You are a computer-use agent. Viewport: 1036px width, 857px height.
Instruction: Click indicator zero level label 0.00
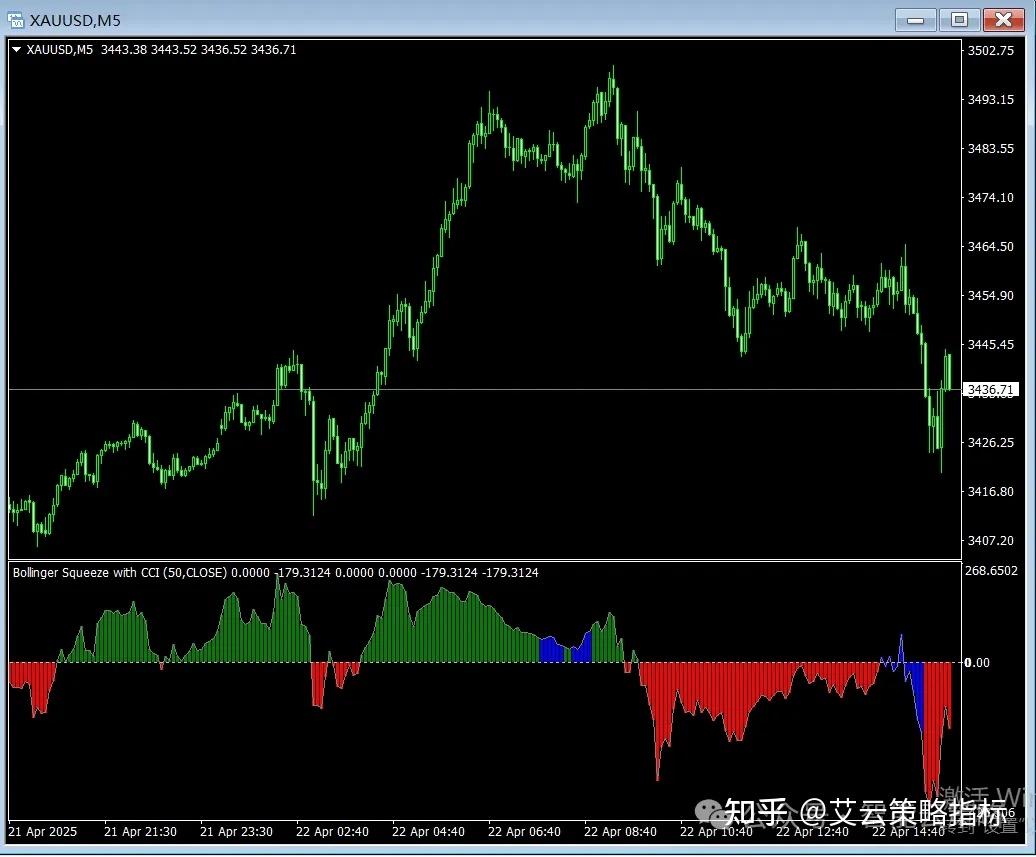click(977, 662)
